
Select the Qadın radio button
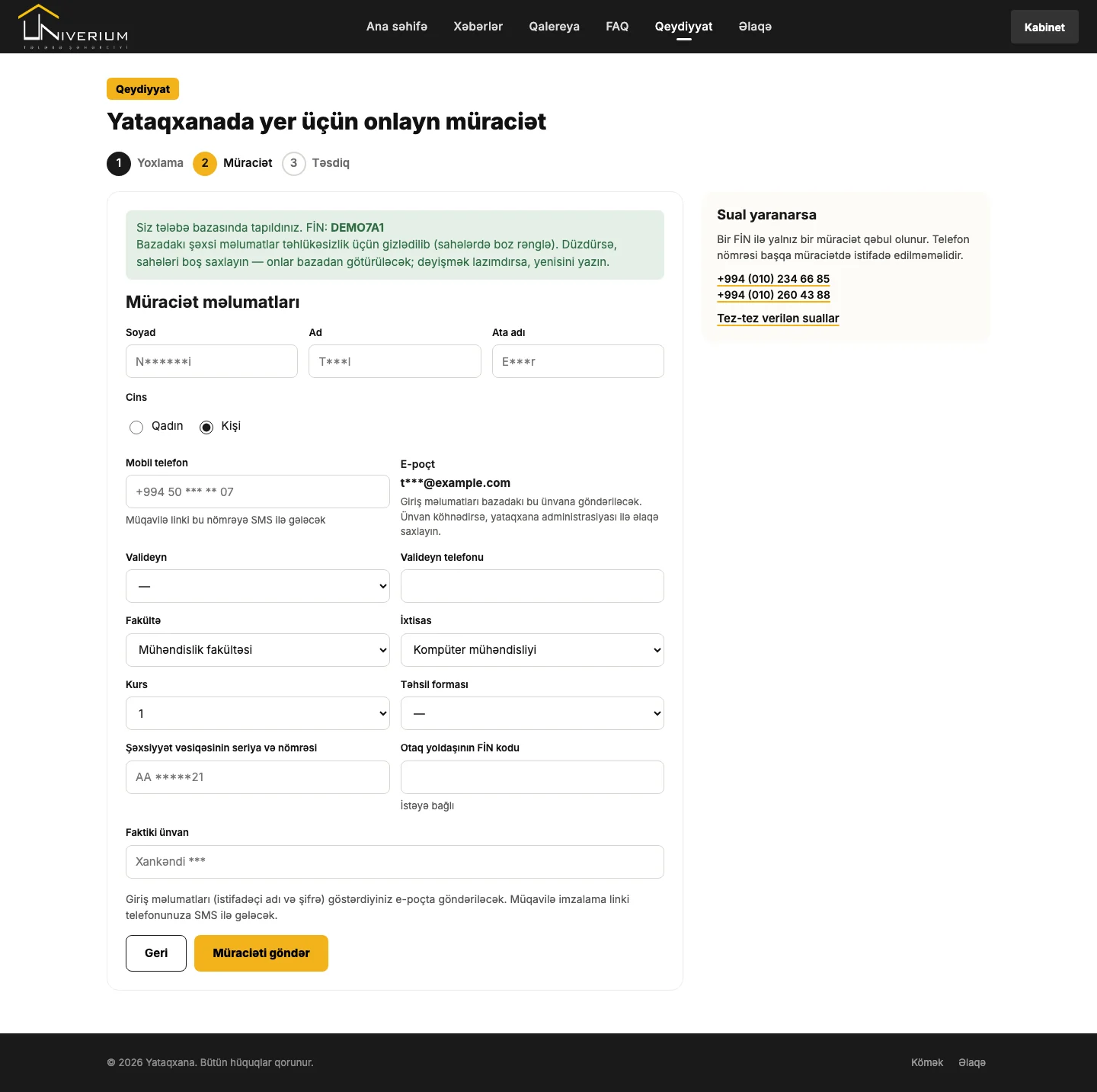pos(136,427)
